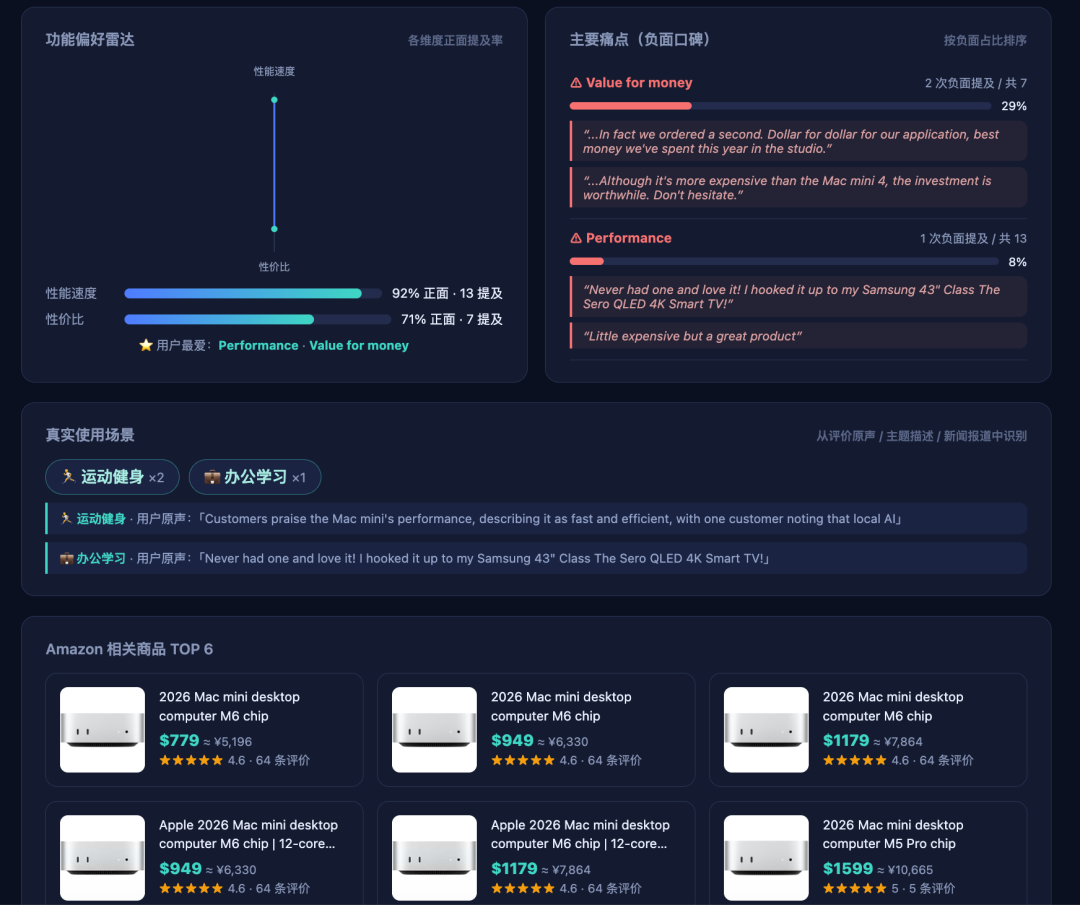Click quote 'Although it's more expensive than the Mac mini 4'
The width and height of the screenshot is (1080, 905).
pyautogui.click(x=798, y=187)
